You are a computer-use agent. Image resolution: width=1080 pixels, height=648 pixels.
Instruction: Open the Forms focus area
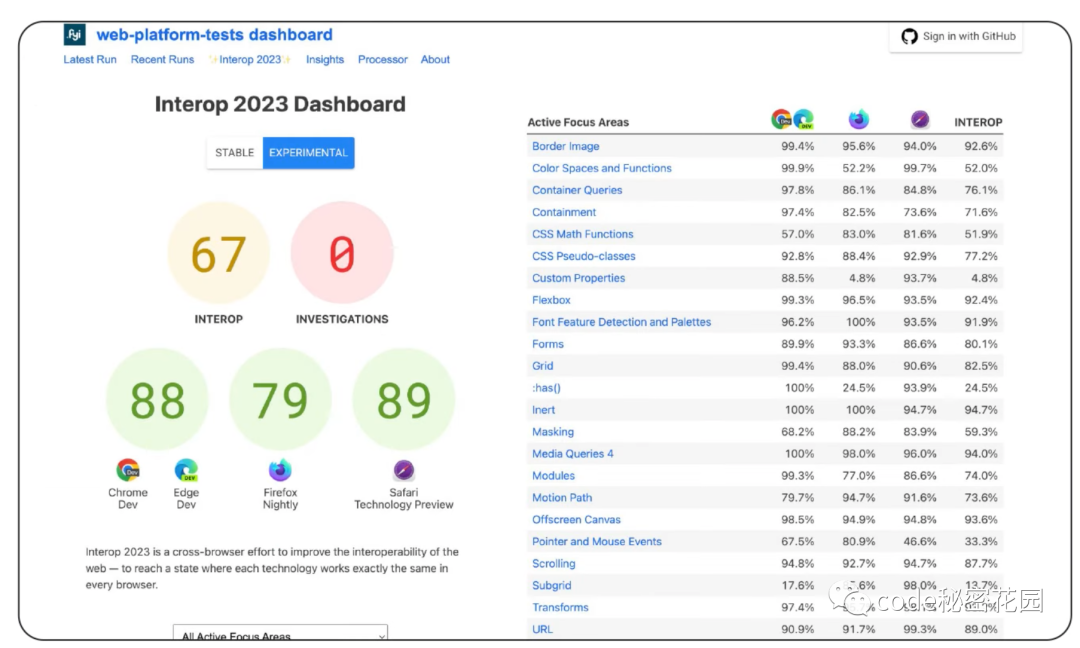548,344
